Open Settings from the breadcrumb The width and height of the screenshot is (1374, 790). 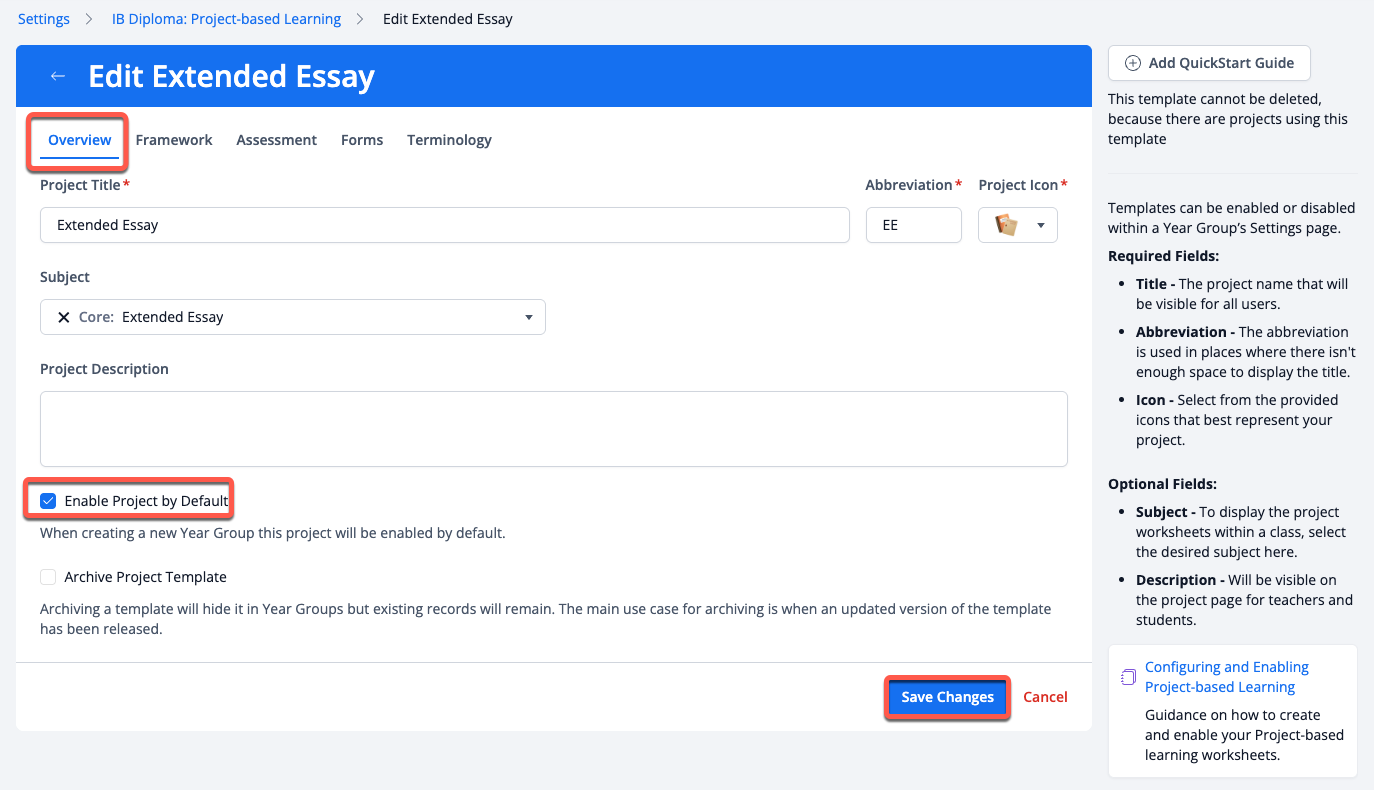click(x=44, y=19)
